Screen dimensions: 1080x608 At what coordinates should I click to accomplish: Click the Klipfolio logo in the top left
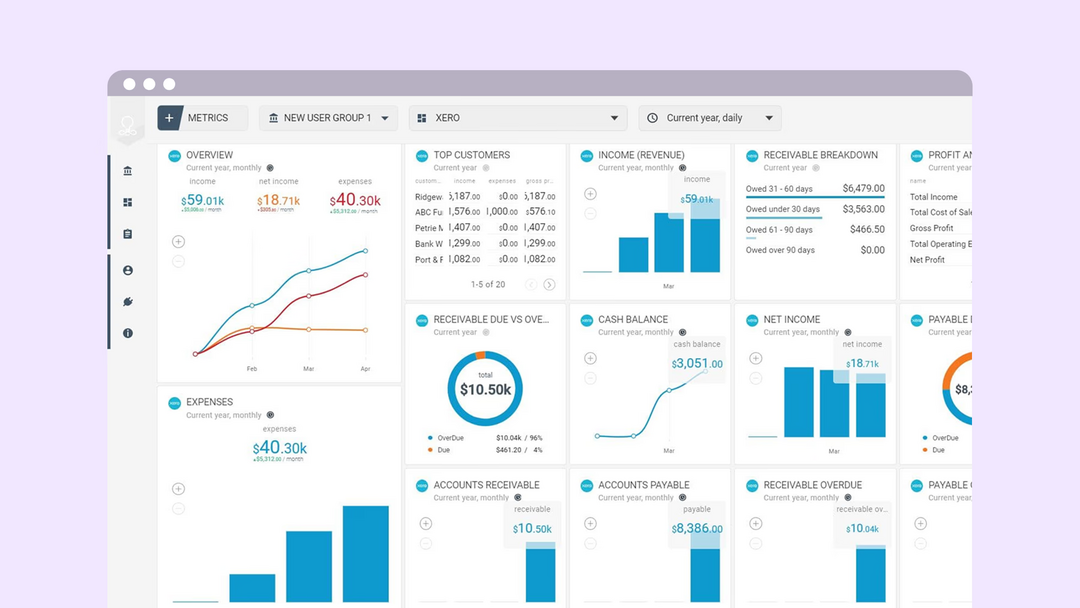coord(128,122)
